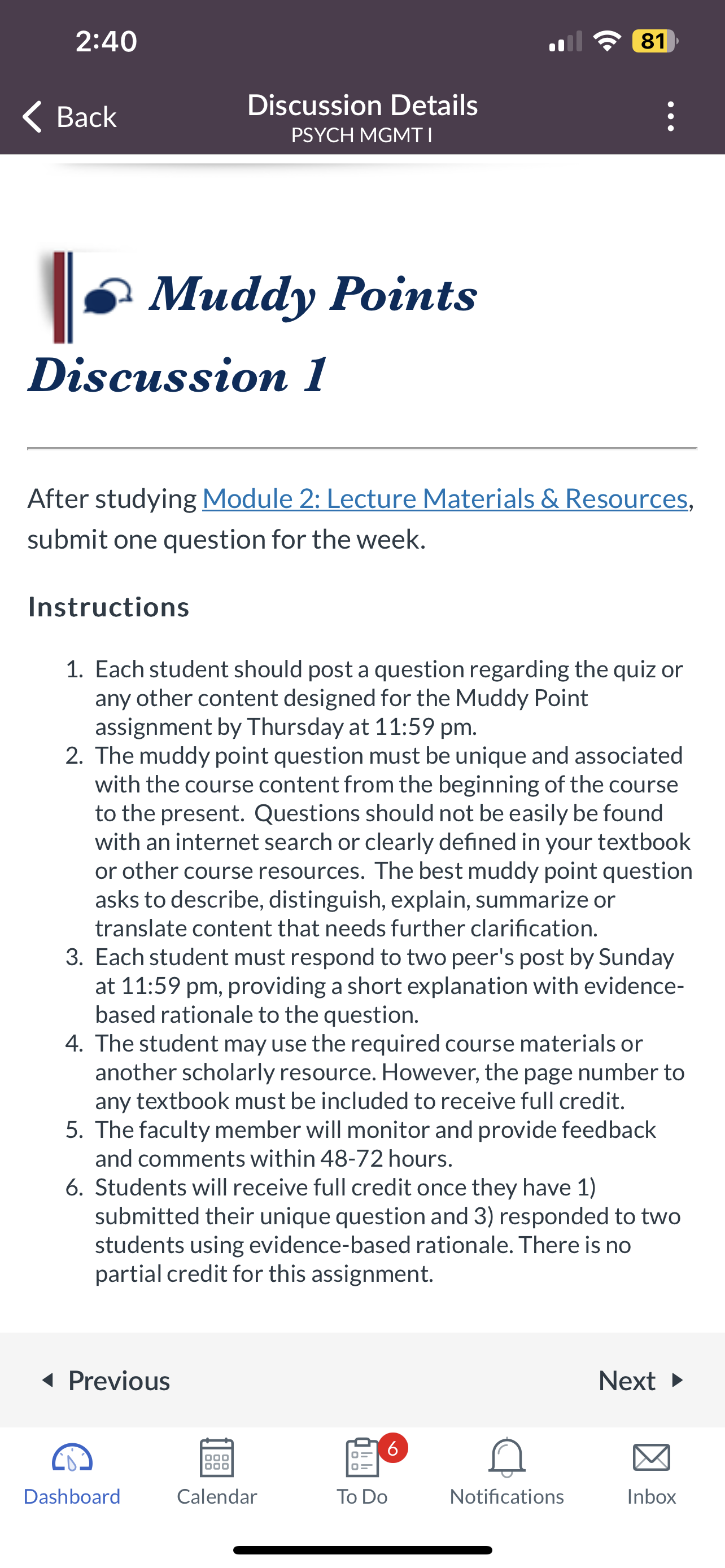
Task: Select the Notifications tab label
Action: [x=507, y=1496]
